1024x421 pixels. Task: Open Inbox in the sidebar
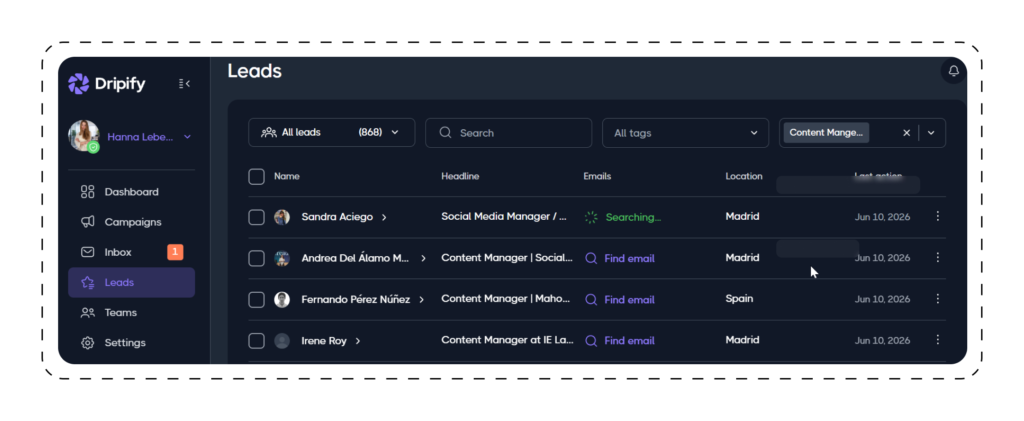tap(131, 252)
